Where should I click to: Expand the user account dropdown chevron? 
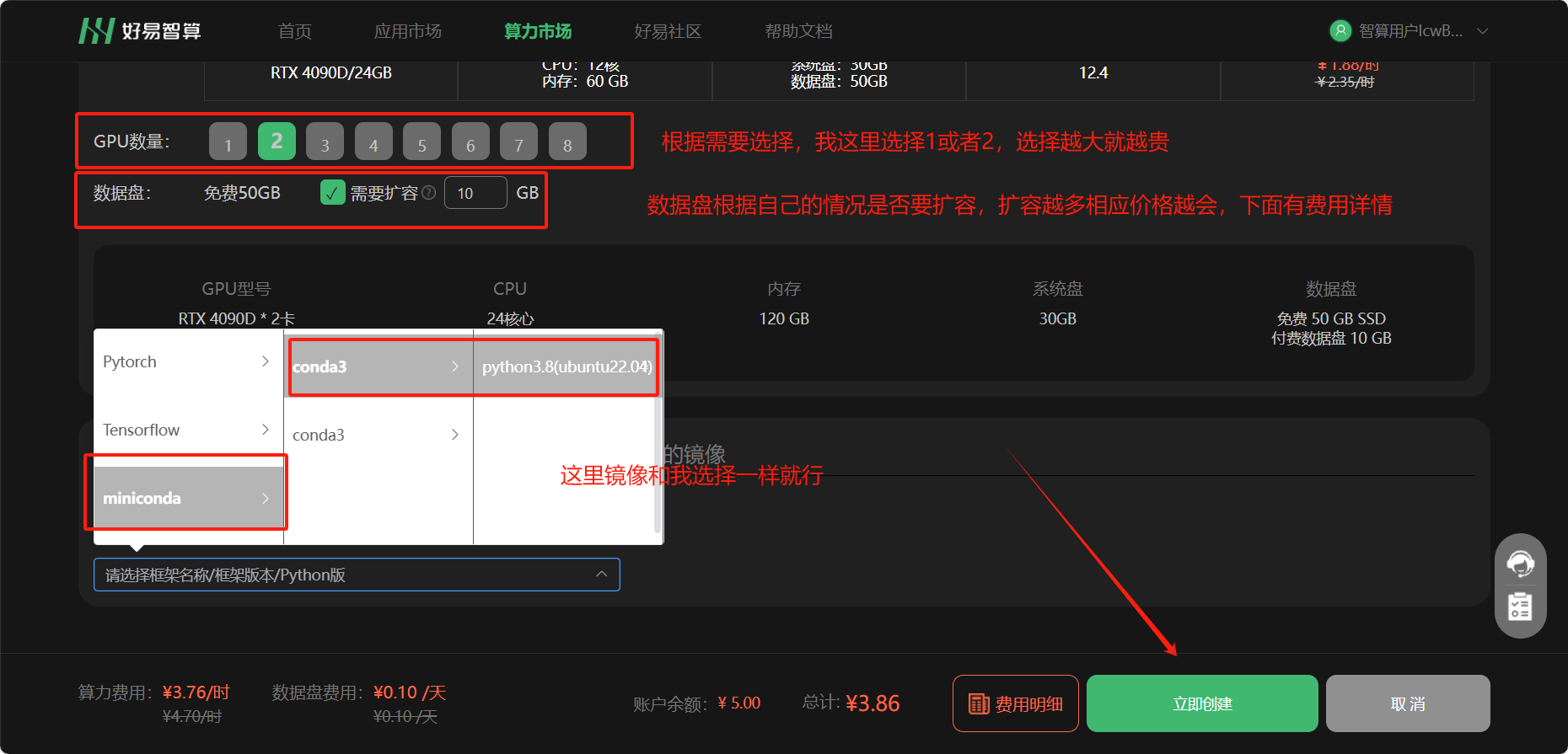[1483, 31]
